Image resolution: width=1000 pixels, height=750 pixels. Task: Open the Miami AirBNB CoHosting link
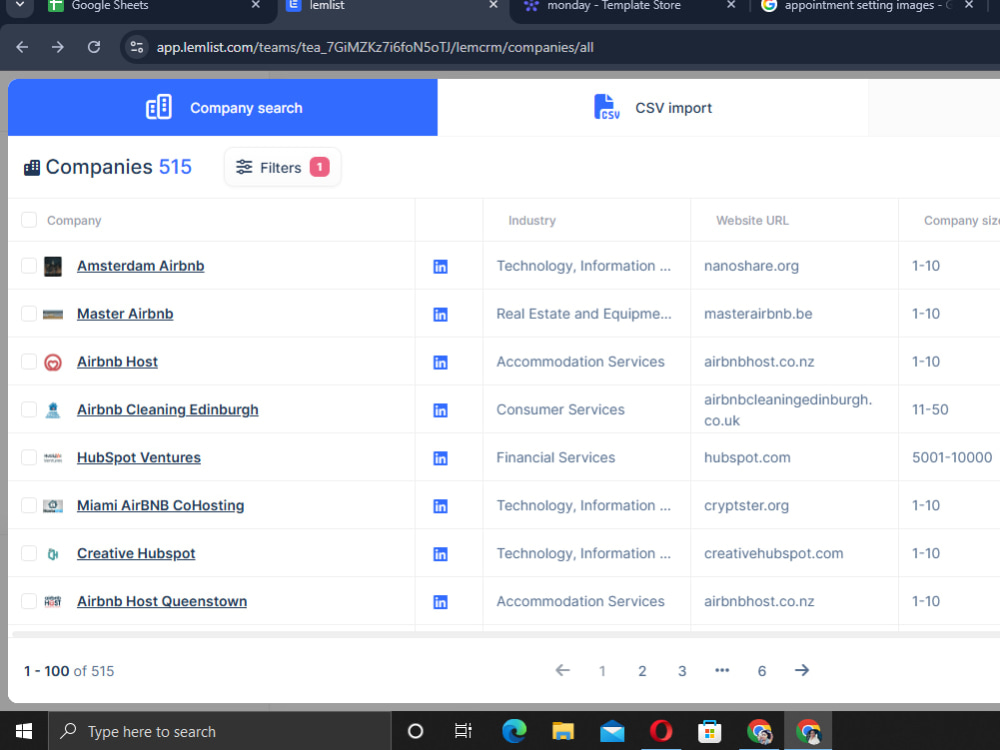click(x=161, y=505)
